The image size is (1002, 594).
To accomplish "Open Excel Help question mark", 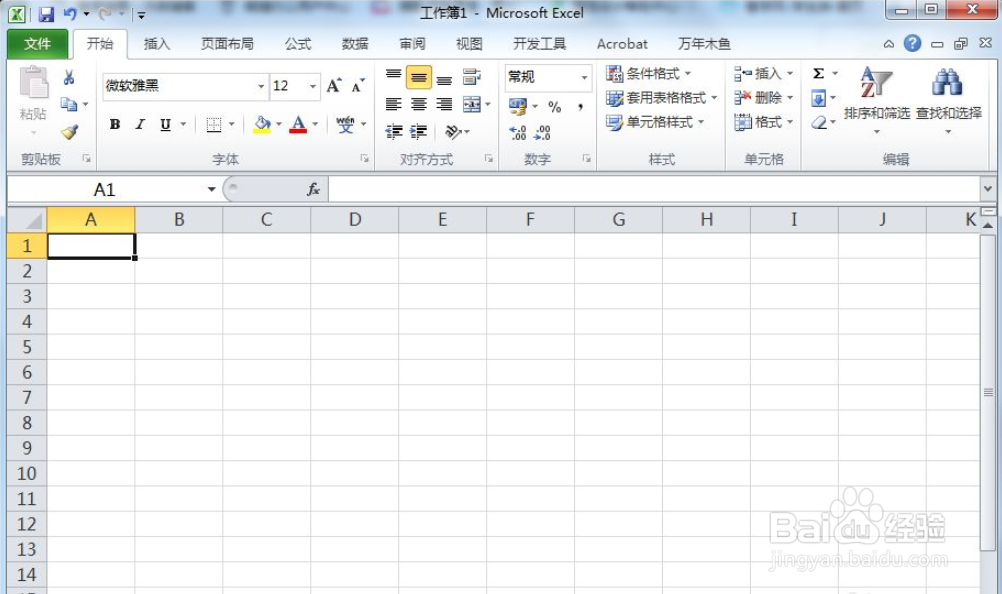I will (x=912, y=43).
